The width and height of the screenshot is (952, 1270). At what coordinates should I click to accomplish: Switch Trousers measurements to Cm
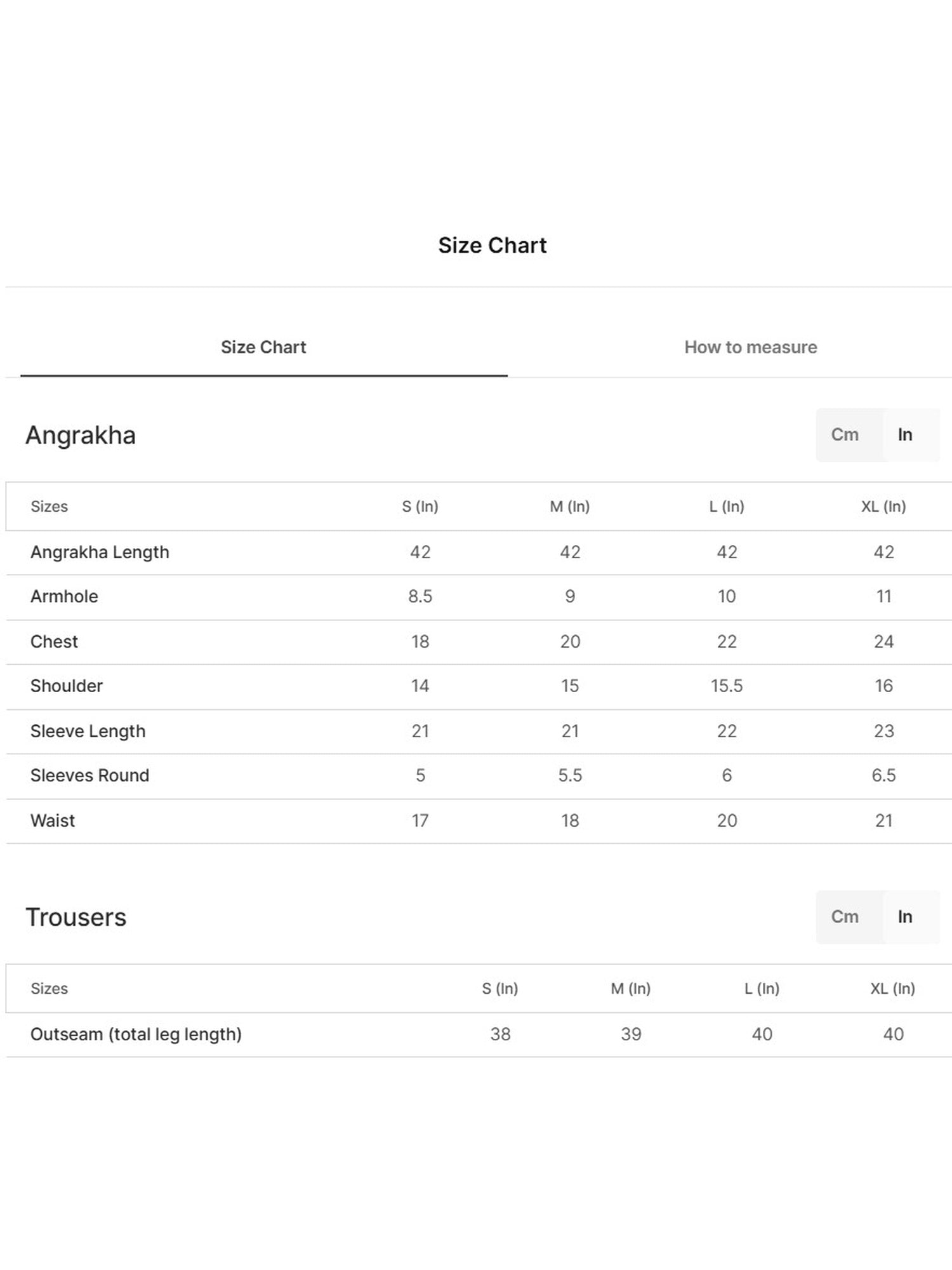pyautogui.click(x=845, y=917)
